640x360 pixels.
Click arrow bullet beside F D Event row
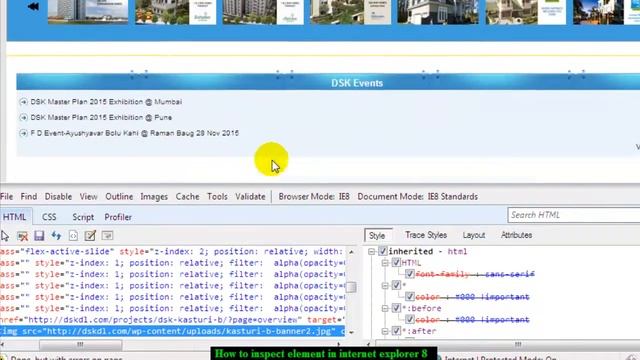(x=23, y=133)
